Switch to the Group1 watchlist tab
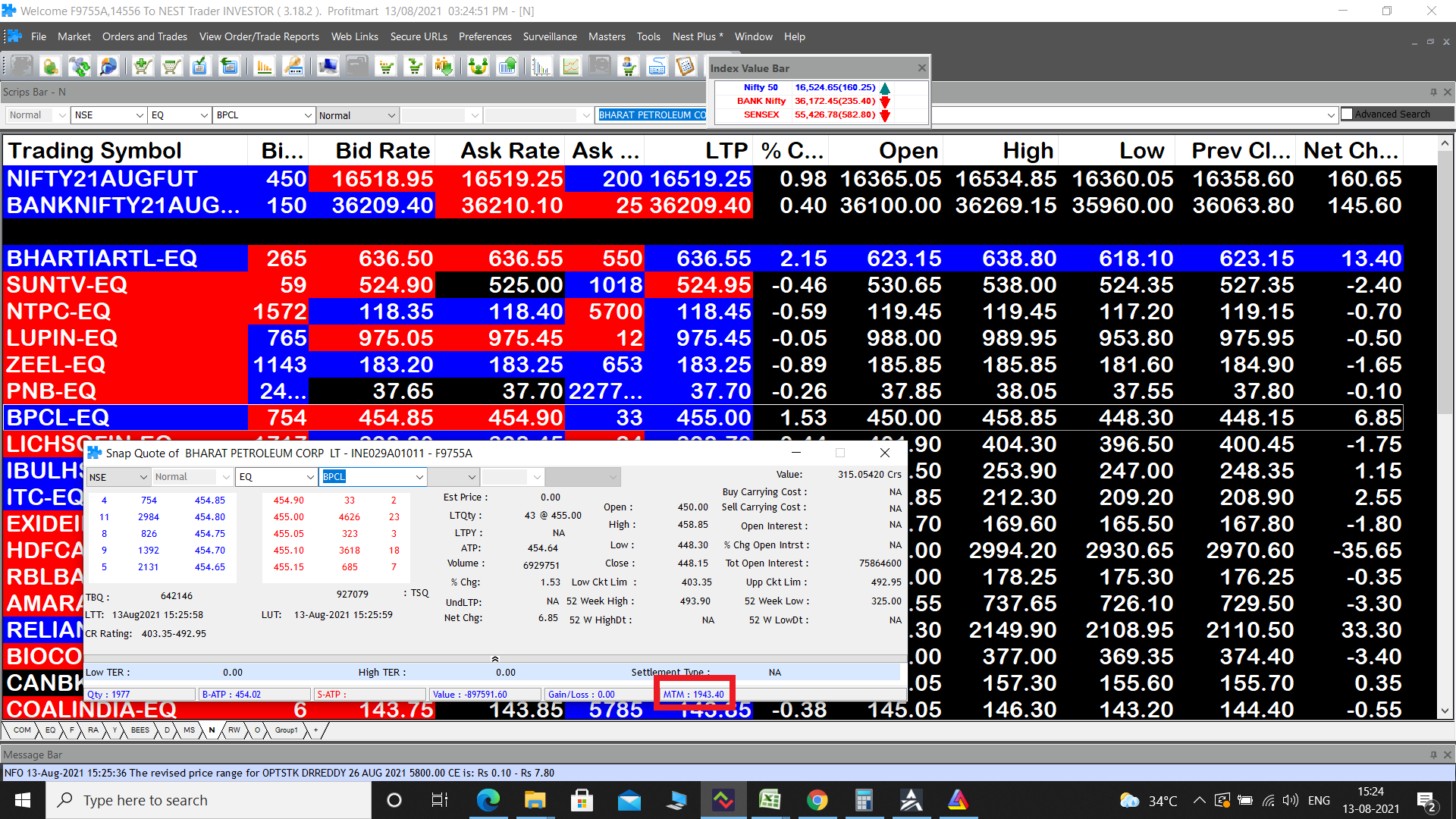The image size is (1456, 819). point(287,730)
